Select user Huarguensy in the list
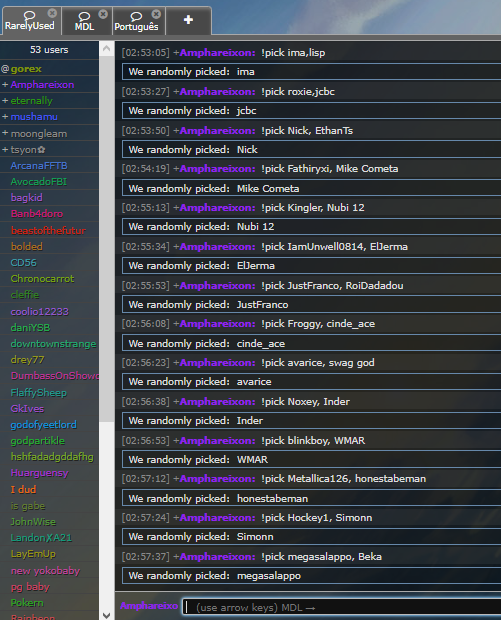501x620 pixels. pyautogui.click(x=40, y=473)
